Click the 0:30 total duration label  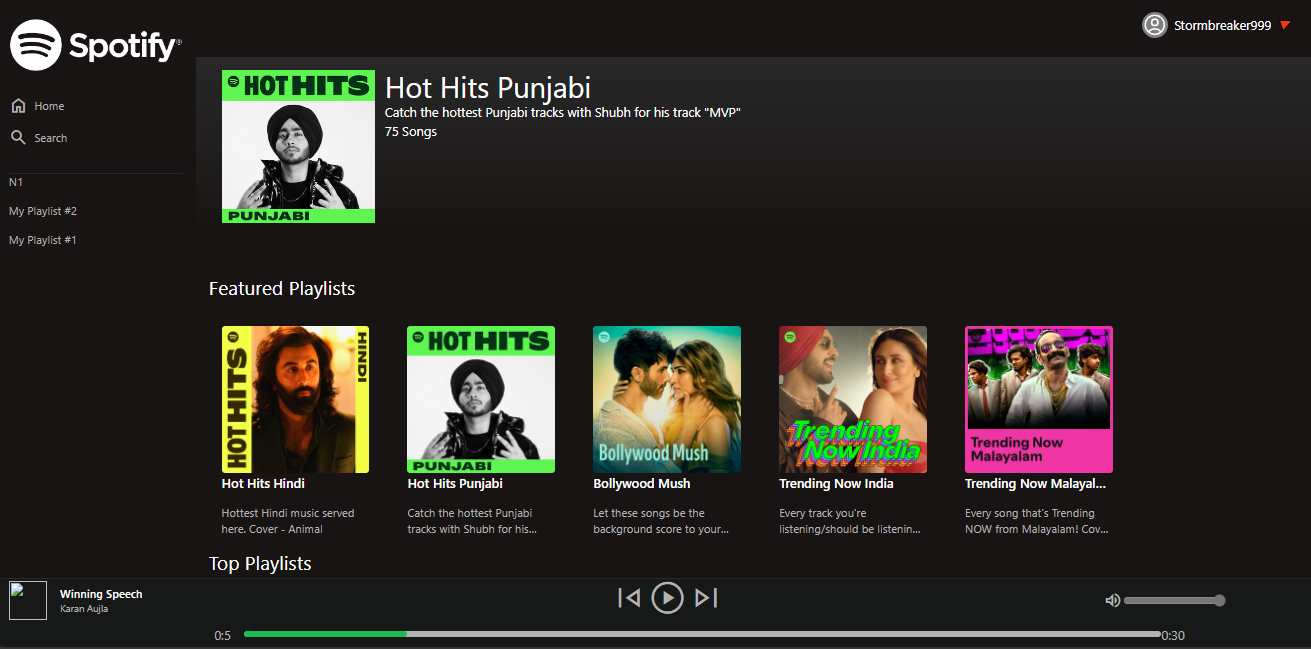tap(1173, 636)
